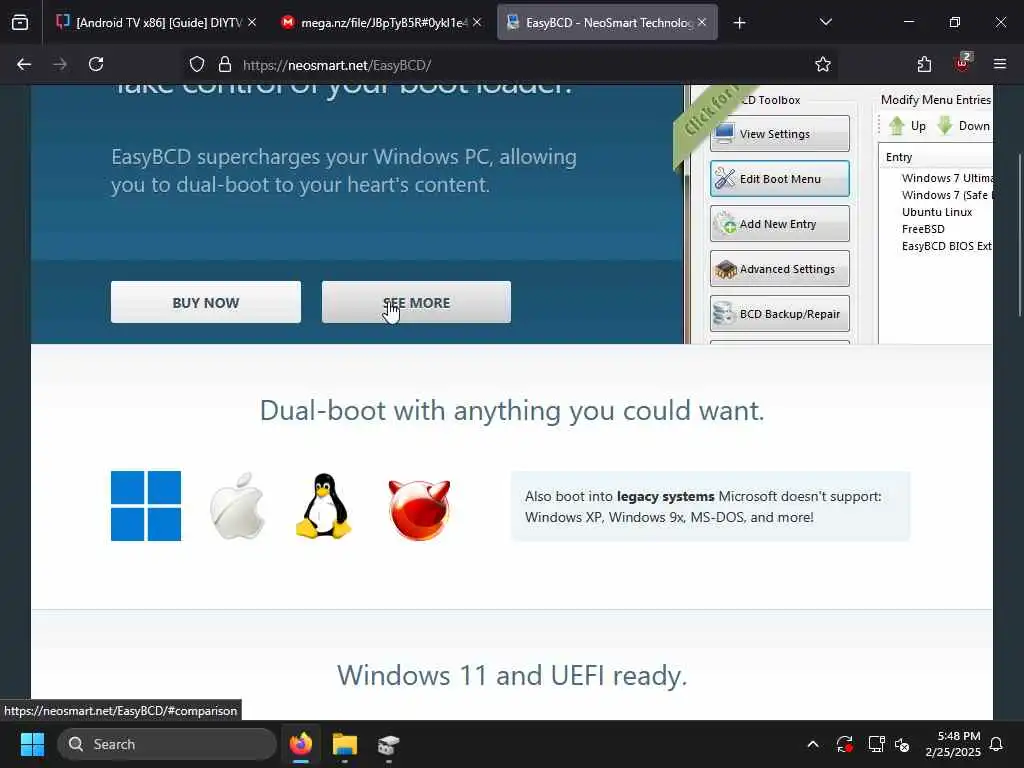Open the tracking protection shield icon
The width and height of the screenshot is (1024, 768).
197,64
